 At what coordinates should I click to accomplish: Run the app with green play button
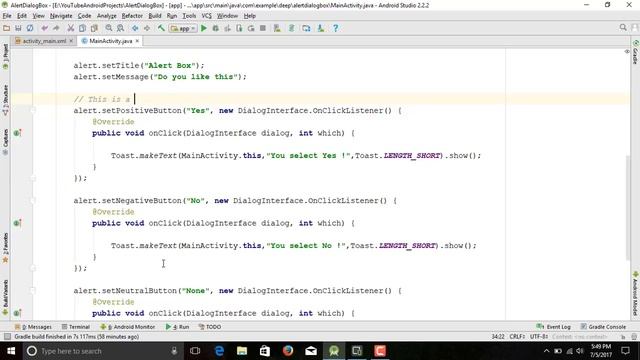[204, 28]
